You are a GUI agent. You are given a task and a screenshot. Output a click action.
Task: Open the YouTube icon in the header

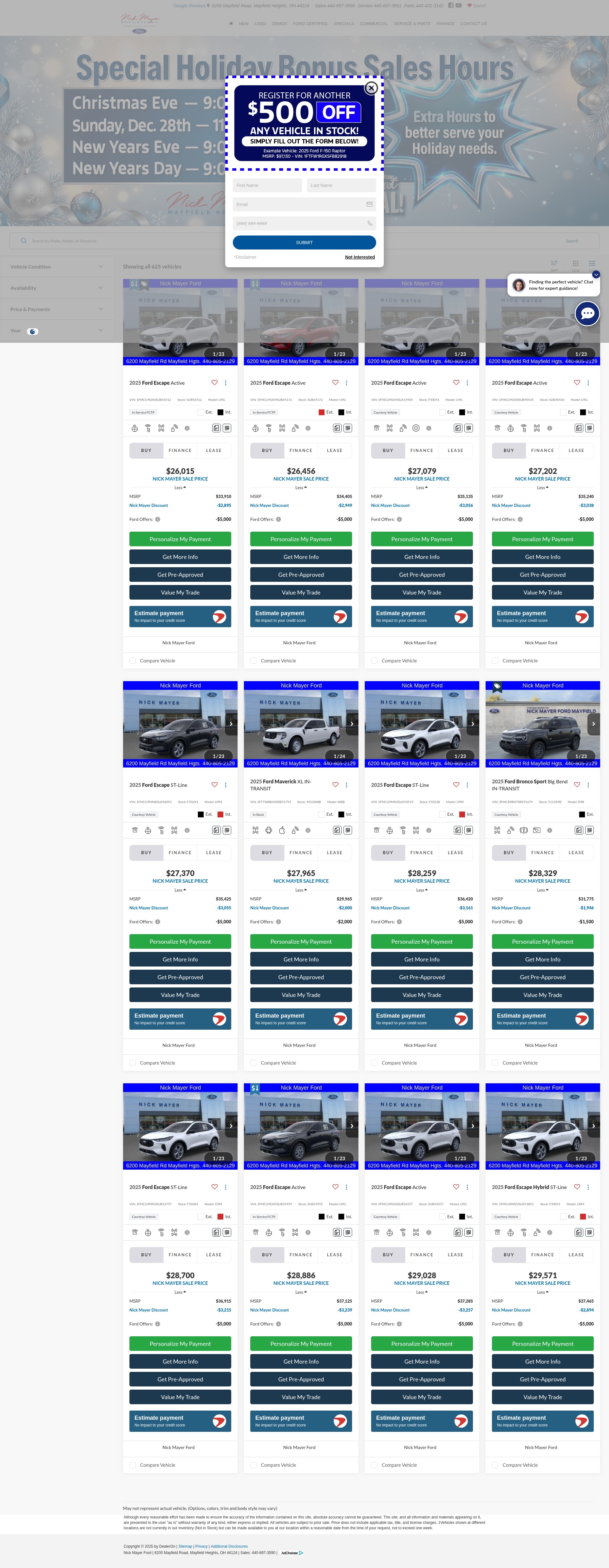pos(458,5)
